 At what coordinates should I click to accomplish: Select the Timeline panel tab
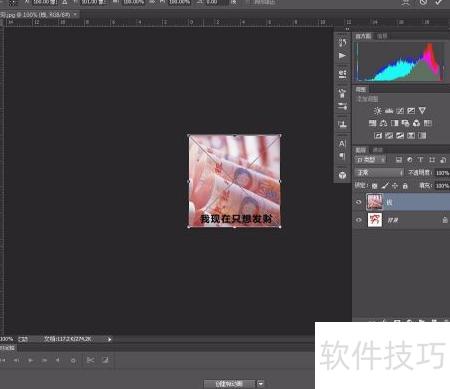(8, 348)
